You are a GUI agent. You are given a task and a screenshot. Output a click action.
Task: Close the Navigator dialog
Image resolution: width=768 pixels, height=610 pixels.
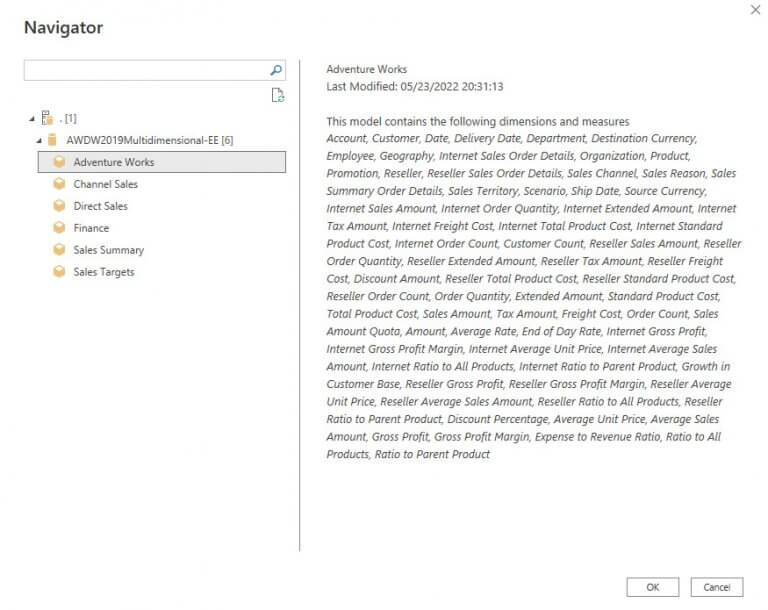point(755,9)
